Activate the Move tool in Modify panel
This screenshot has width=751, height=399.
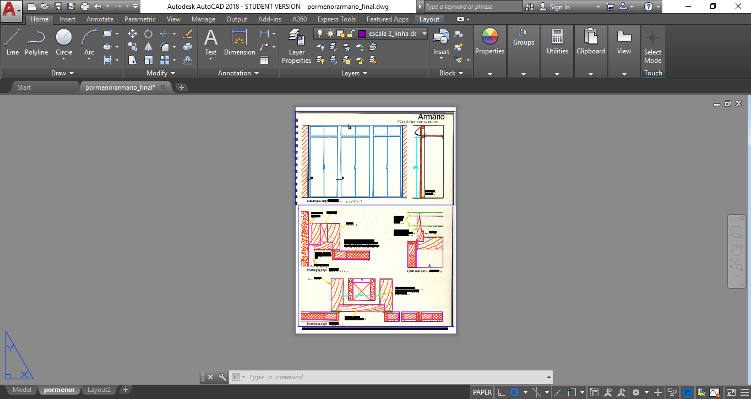point(133,34)
